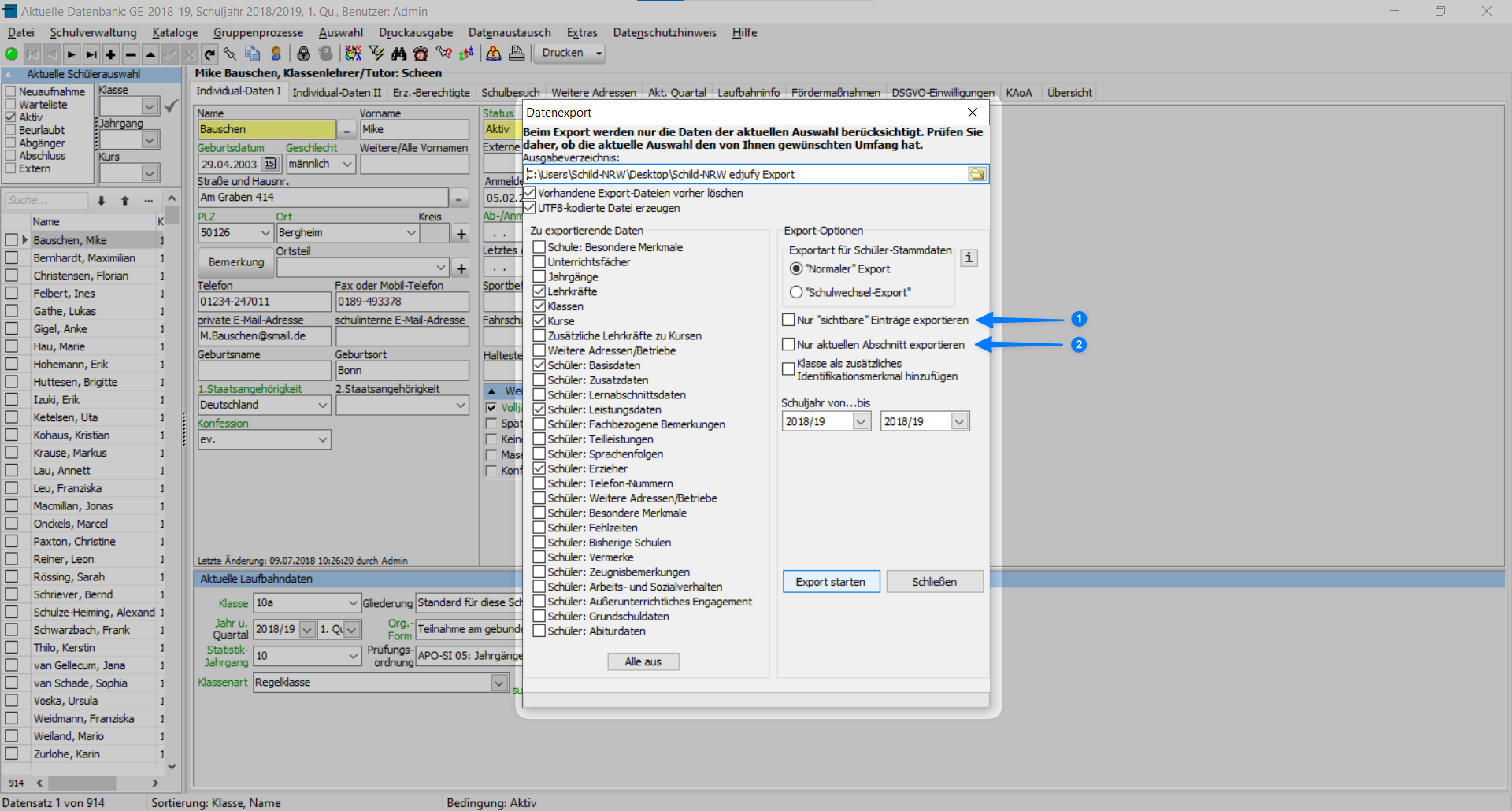Click the copy record icon

(253, 54)
